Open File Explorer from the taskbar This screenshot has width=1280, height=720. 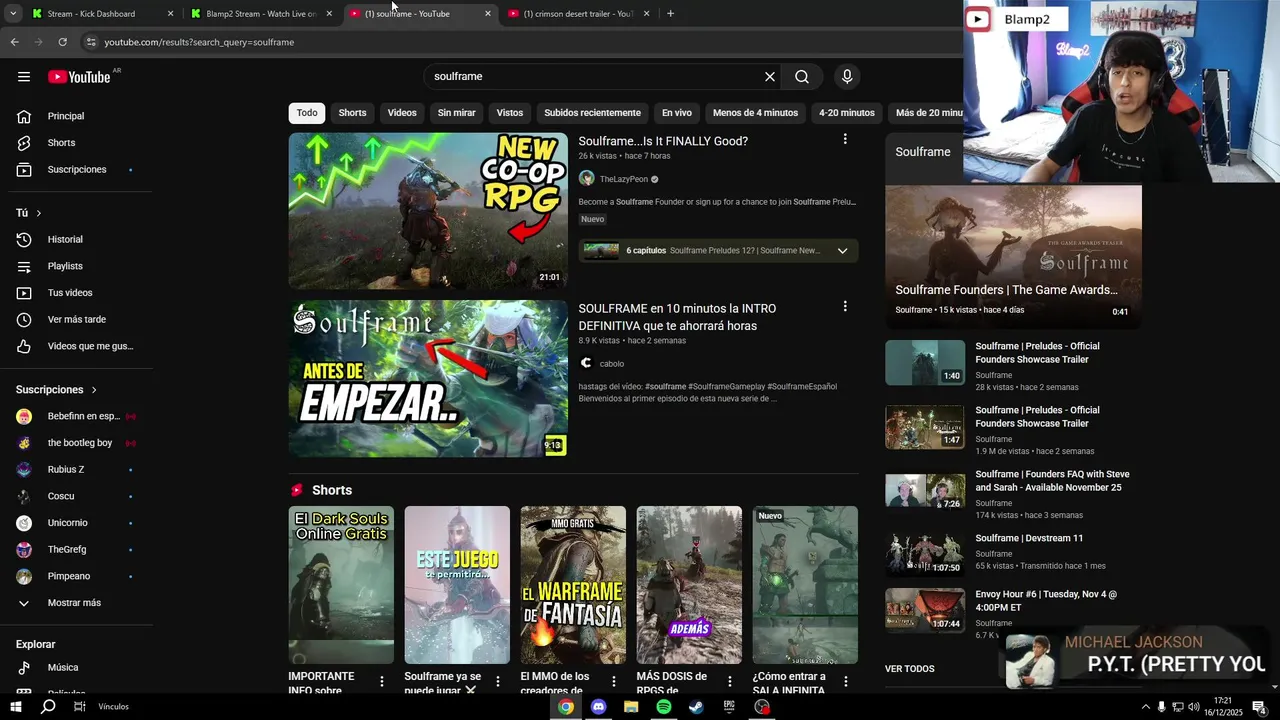coord(631,707)
